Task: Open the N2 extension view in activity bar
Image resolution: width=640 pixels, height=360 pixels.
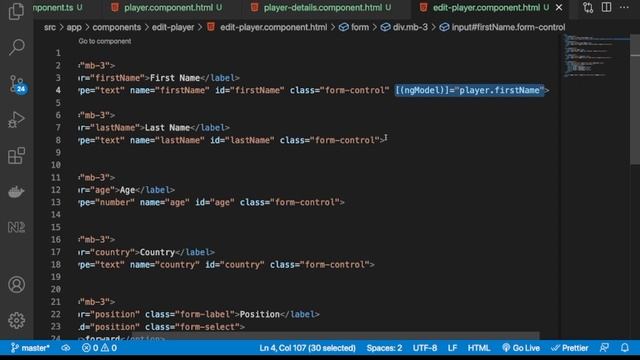Action: click(16, 227)
